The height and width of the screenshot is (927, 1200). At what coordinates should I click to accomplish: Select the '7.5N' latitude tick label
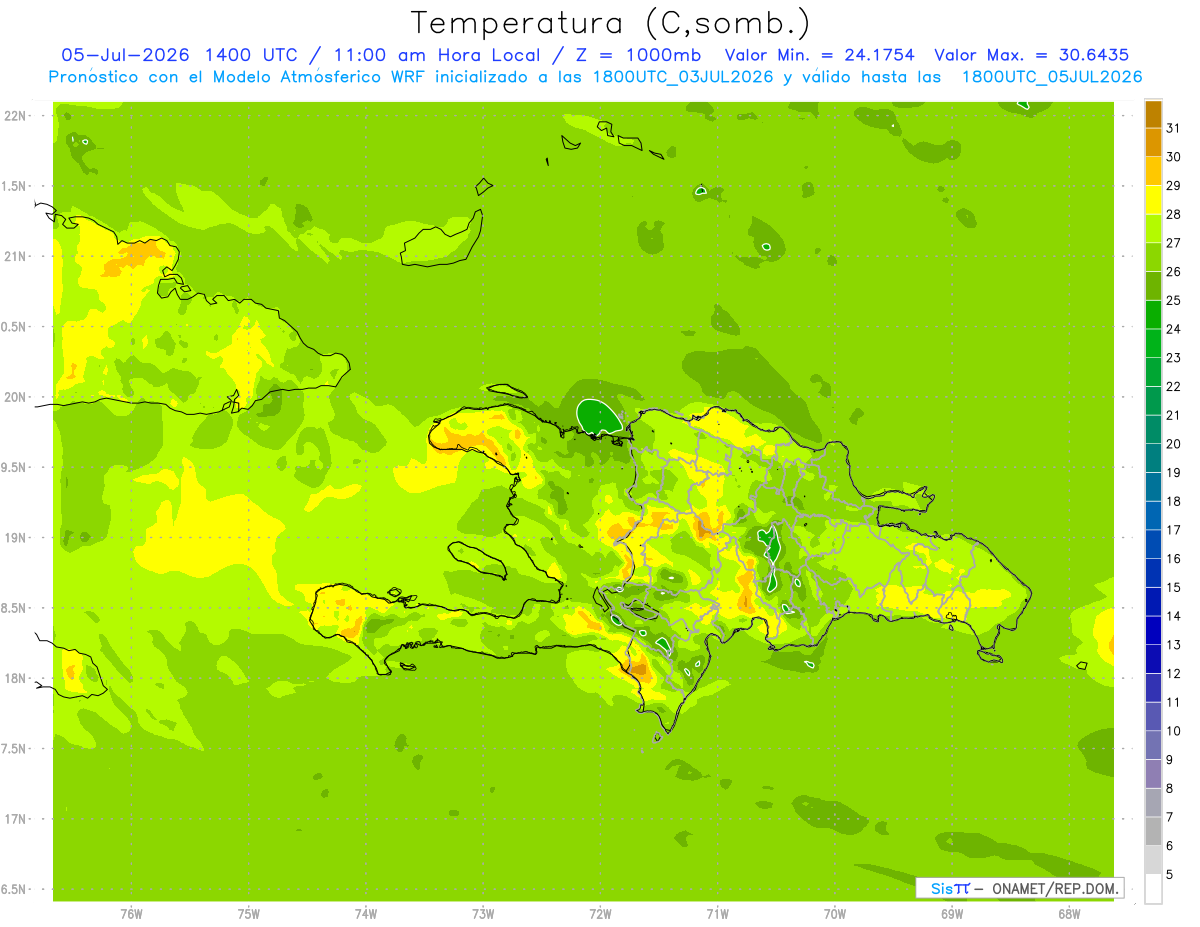(x=15, y=748)
